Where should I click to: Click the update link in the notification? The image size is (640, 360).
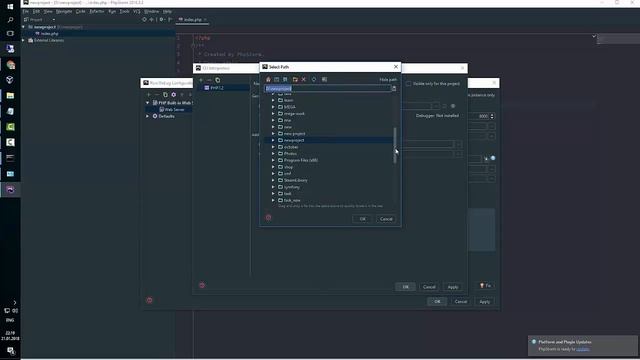pos(582,349)
